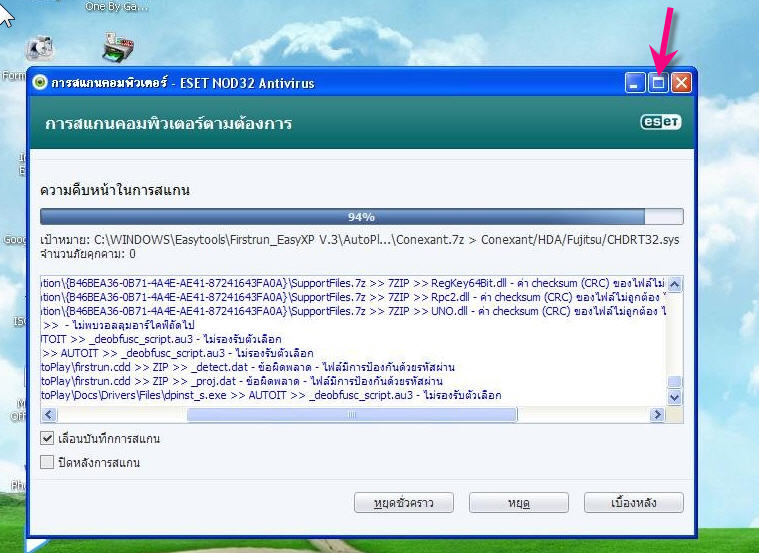Close the ESET NOD32 scan window

(682, 83)
